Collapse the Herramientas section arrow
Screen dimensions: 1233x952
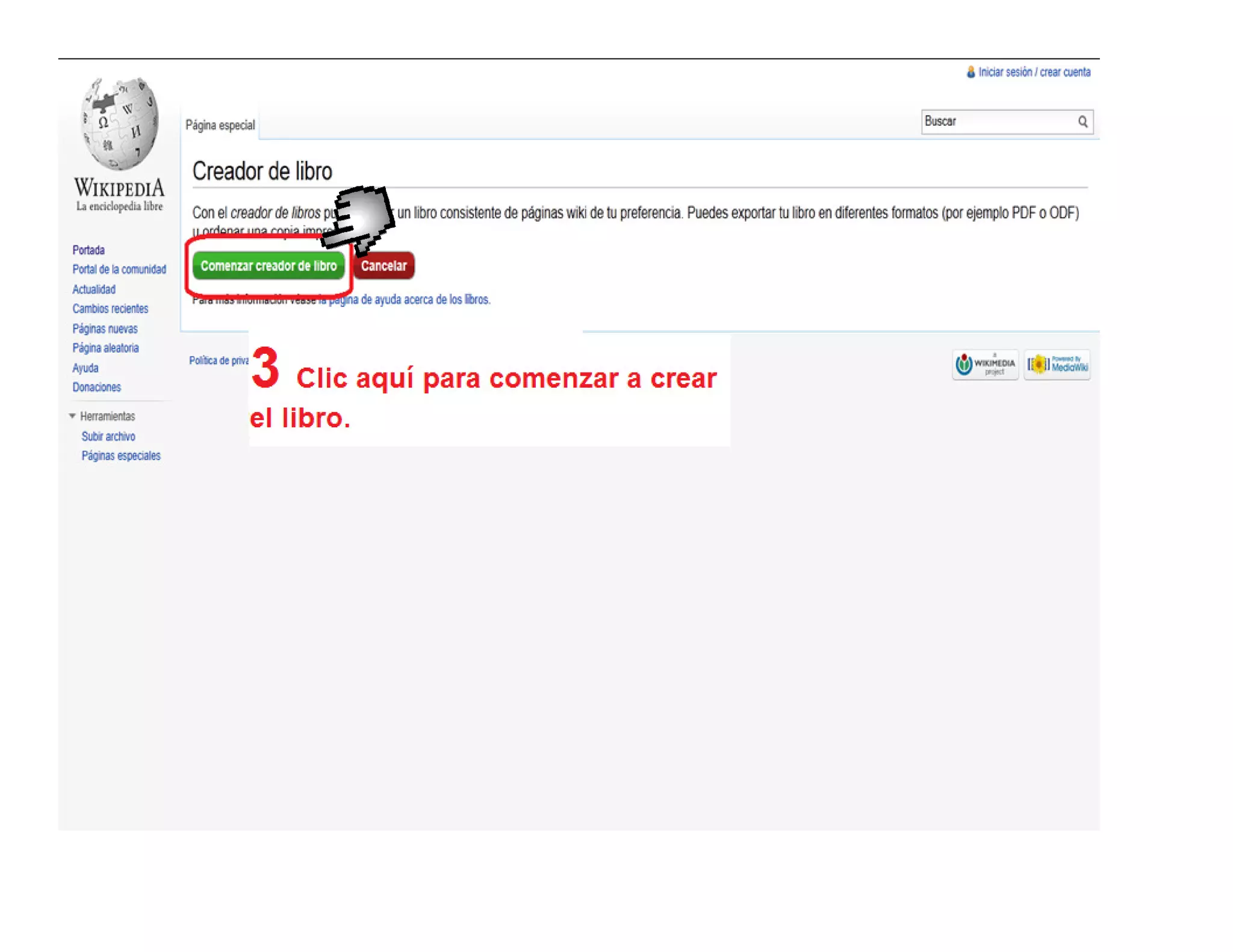click(x=72, y=416)
